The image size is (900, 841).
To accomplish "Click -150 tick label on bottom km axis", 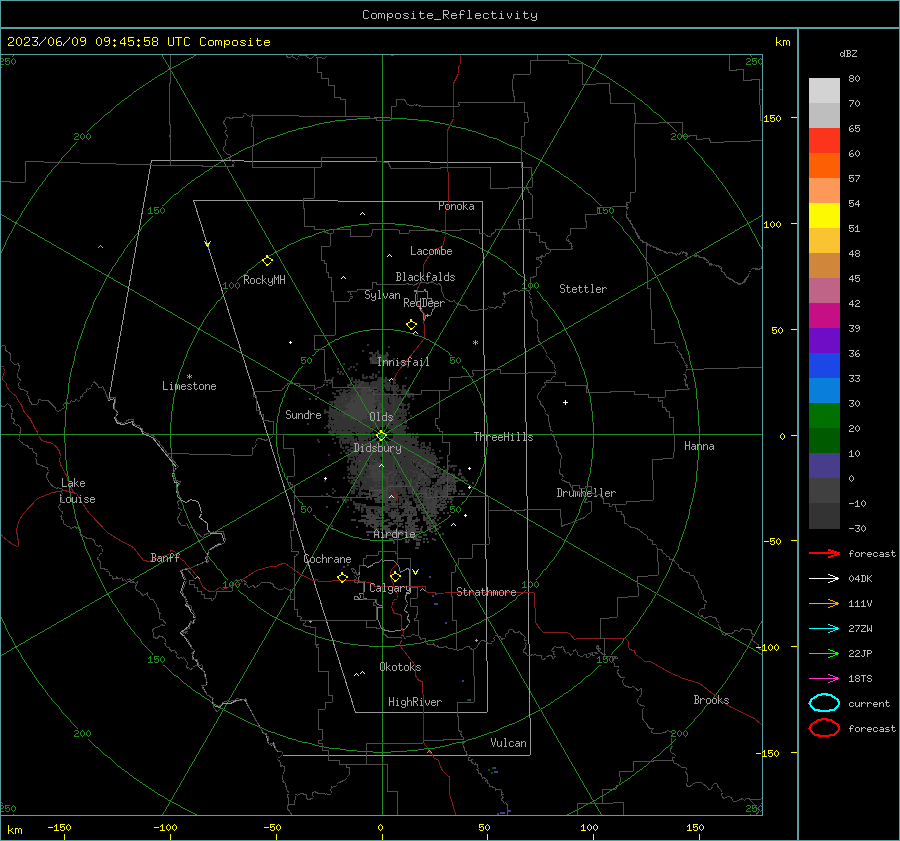I will (59, 827).
